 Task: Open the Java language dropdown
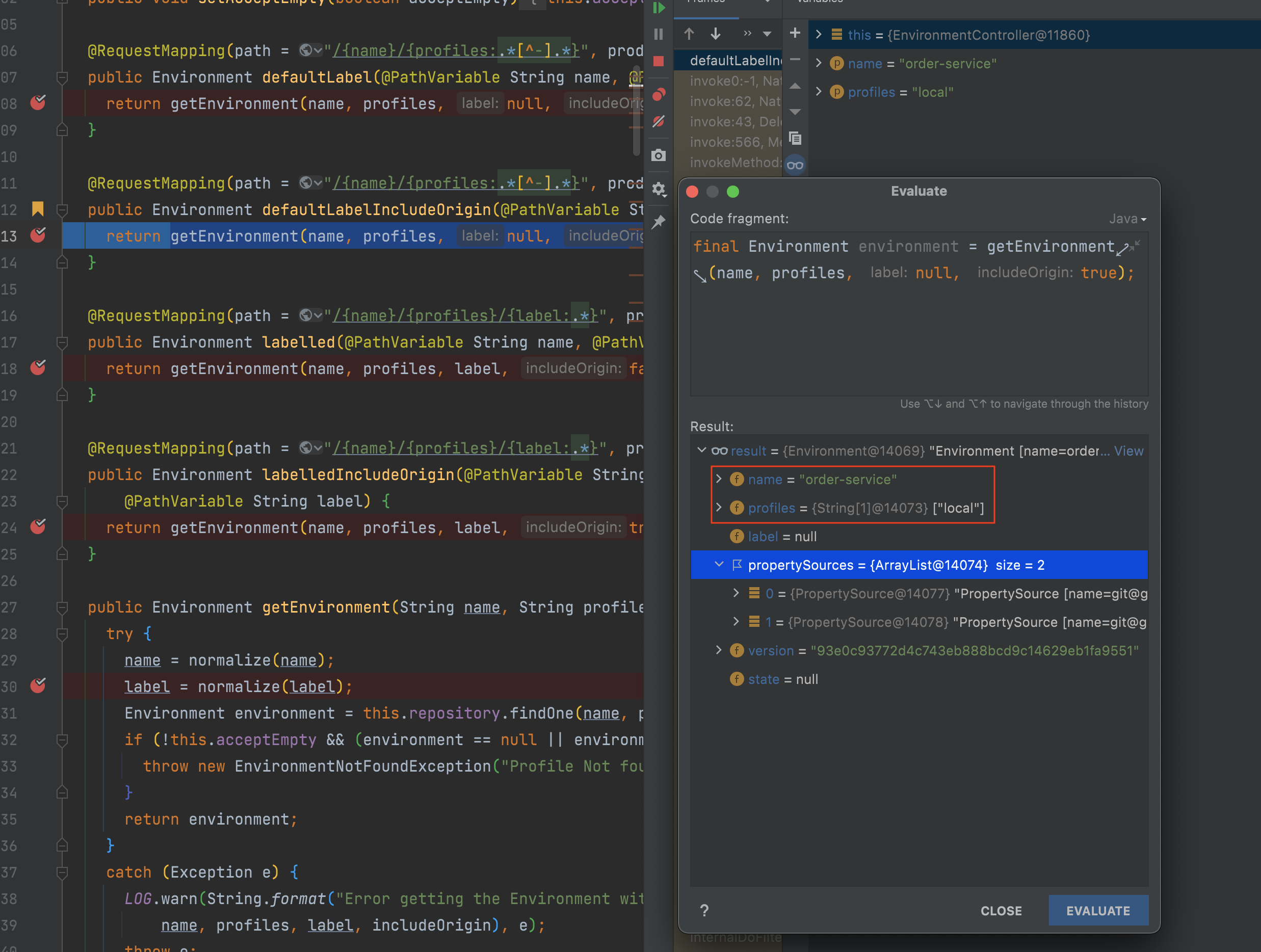pyautogui.click(x=1127, y=219)
